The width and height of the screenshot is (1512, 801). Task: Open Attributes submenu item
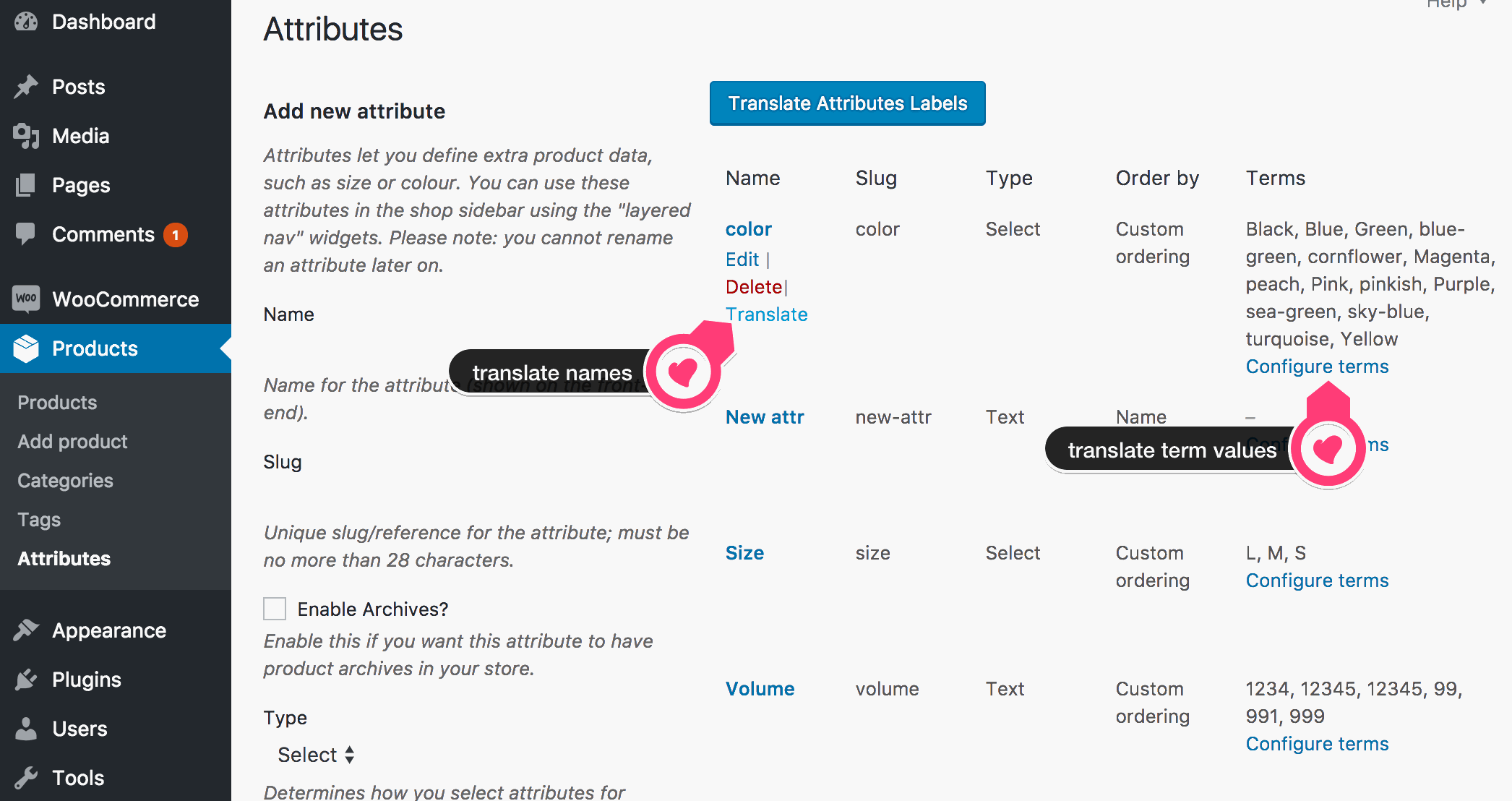64,559
